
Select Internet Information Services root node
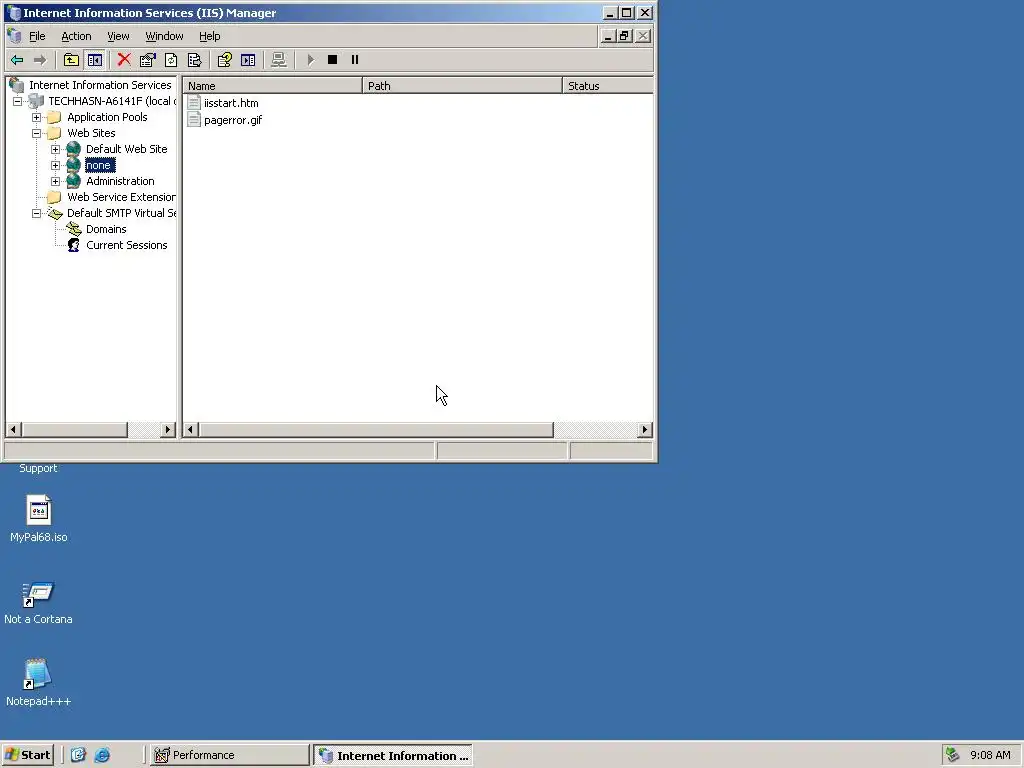[100, 85]
